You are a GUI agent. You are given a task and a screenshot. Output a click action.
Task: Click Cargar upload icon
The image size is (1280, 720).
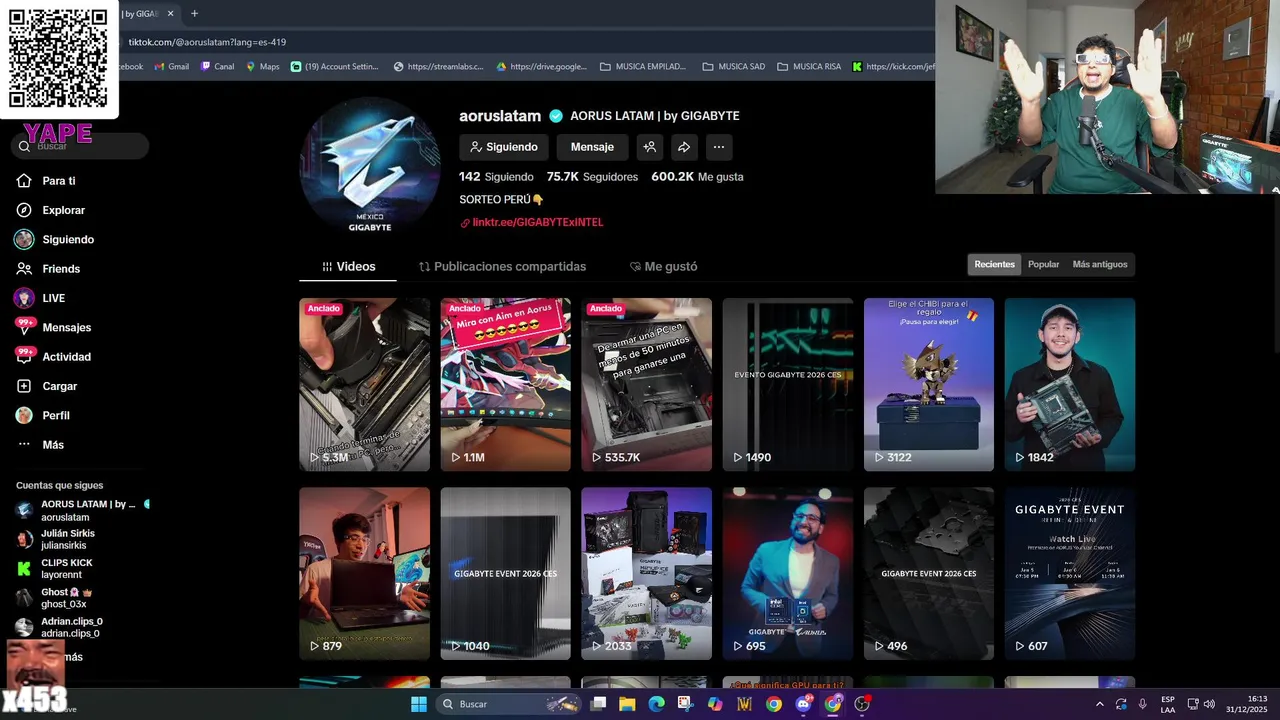pyautogui.click(x=24, y=386)
